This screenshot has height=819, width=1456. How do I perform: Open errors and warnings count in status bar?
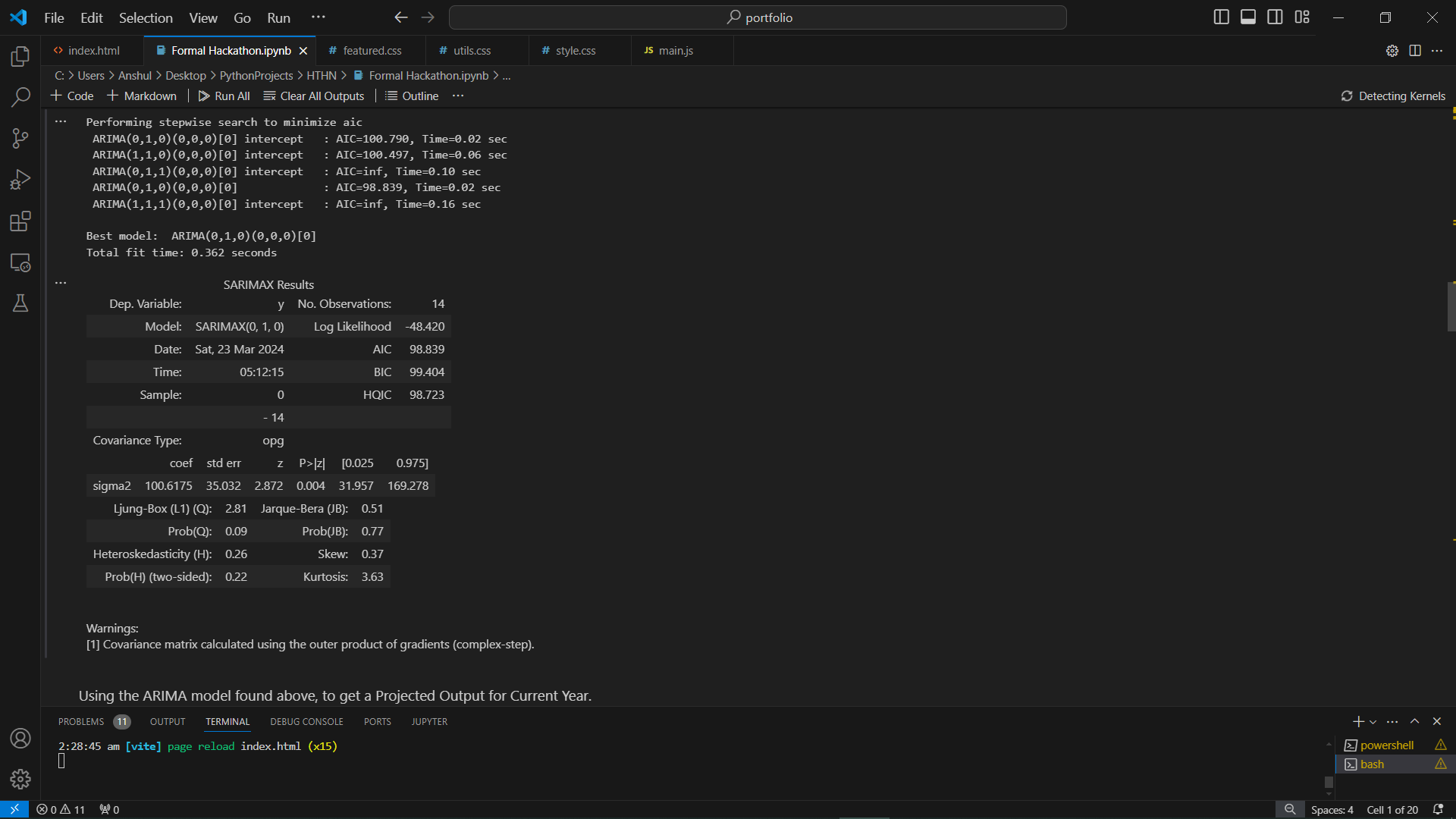coord(61,810)
